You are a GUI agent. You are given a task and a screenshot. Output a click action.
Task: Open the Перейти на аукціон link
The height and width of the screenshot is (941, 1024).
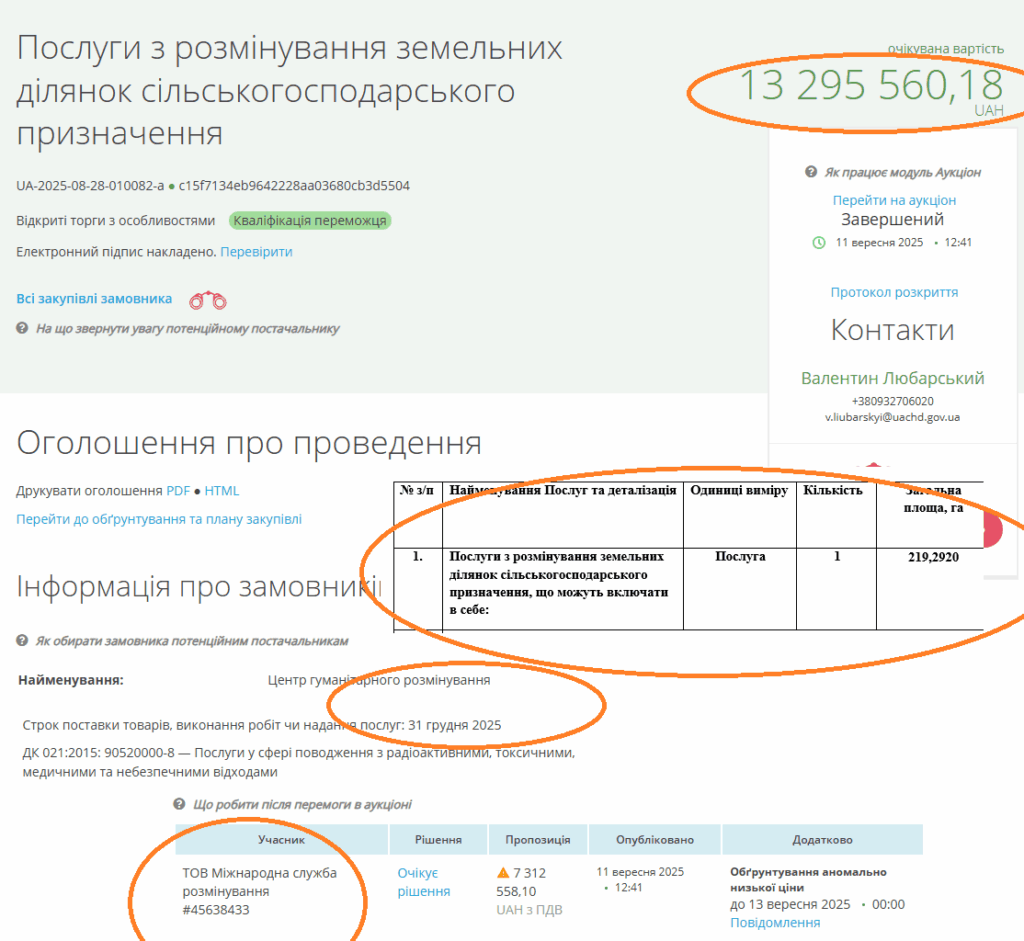[894, 200]
